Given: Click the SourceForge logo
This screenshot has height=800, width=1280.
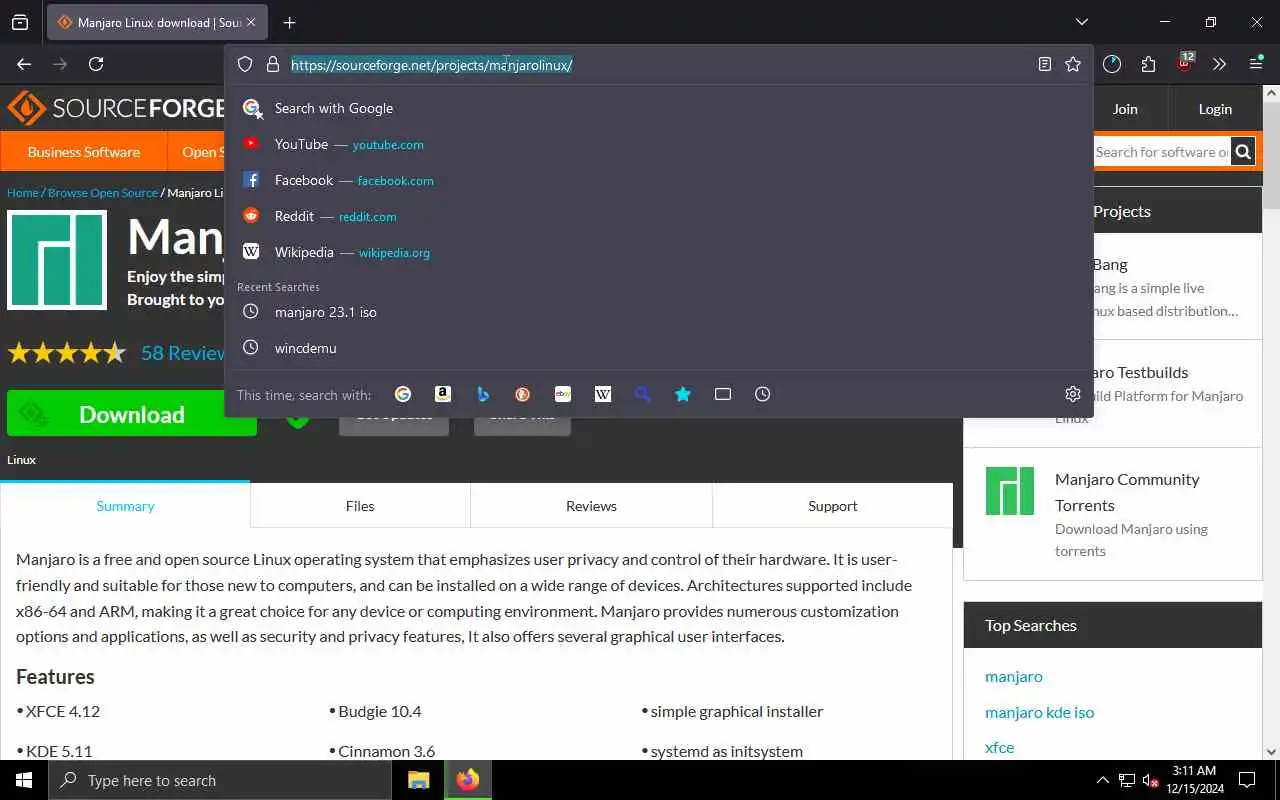Looking at the screenshot, I should tap(115, 108).
